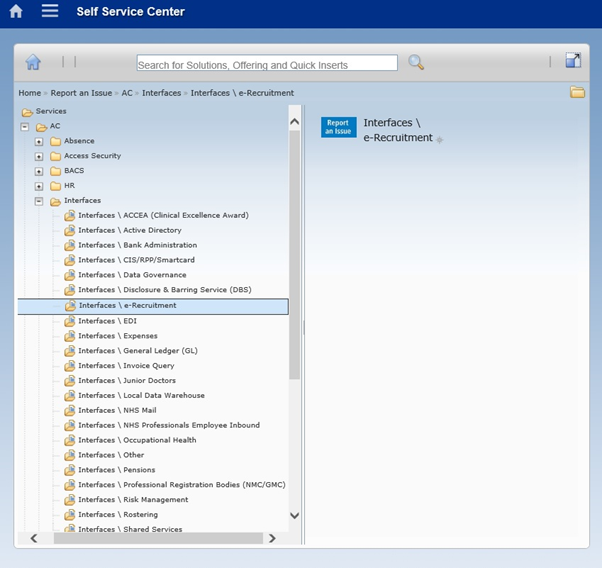Click icon beside Interfaces \ Bank Administration
Image resolution: width=602 pixels, height=568 pixels.
69,245
